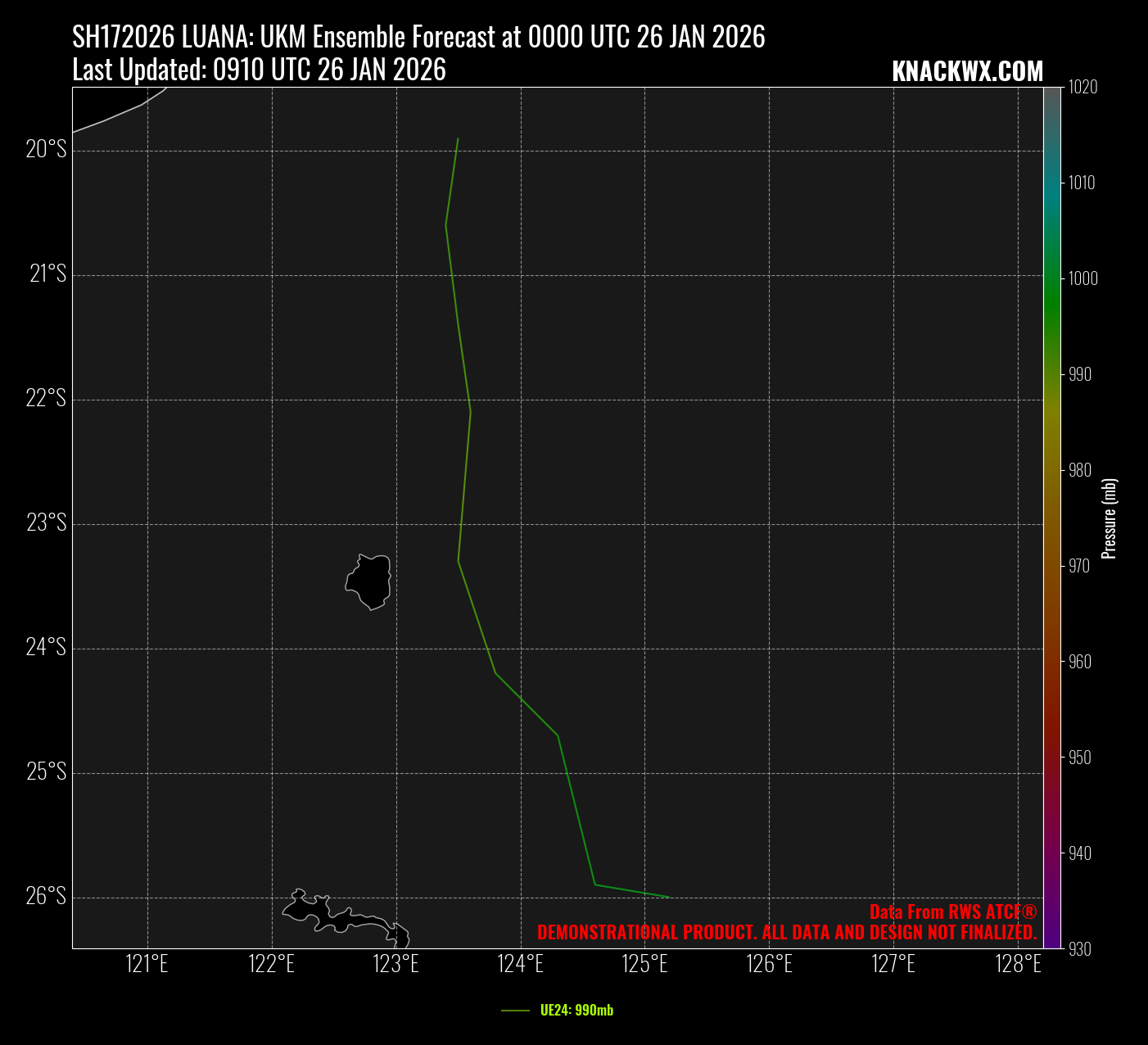Click the 990 tick on the pressure colorbar

pyautogui.click(x=1081, y=374)
